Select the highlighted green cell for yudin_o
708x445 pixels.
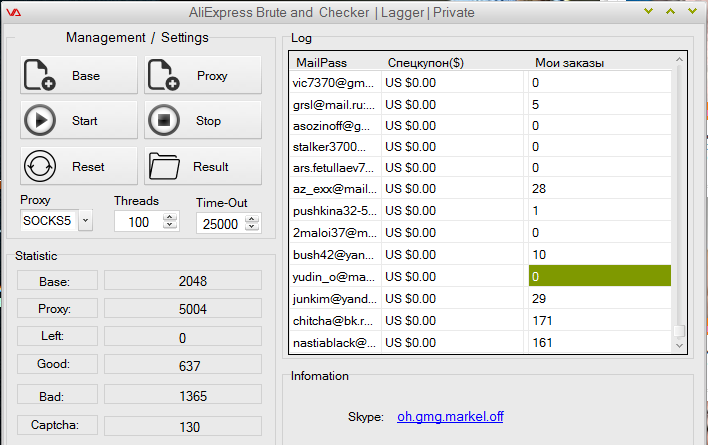tap(599, 275)
